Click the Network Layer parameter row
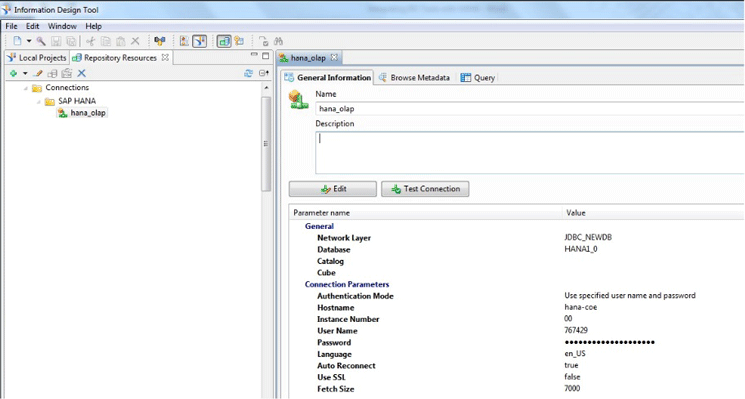745x399 pixels. pos(516,238)
